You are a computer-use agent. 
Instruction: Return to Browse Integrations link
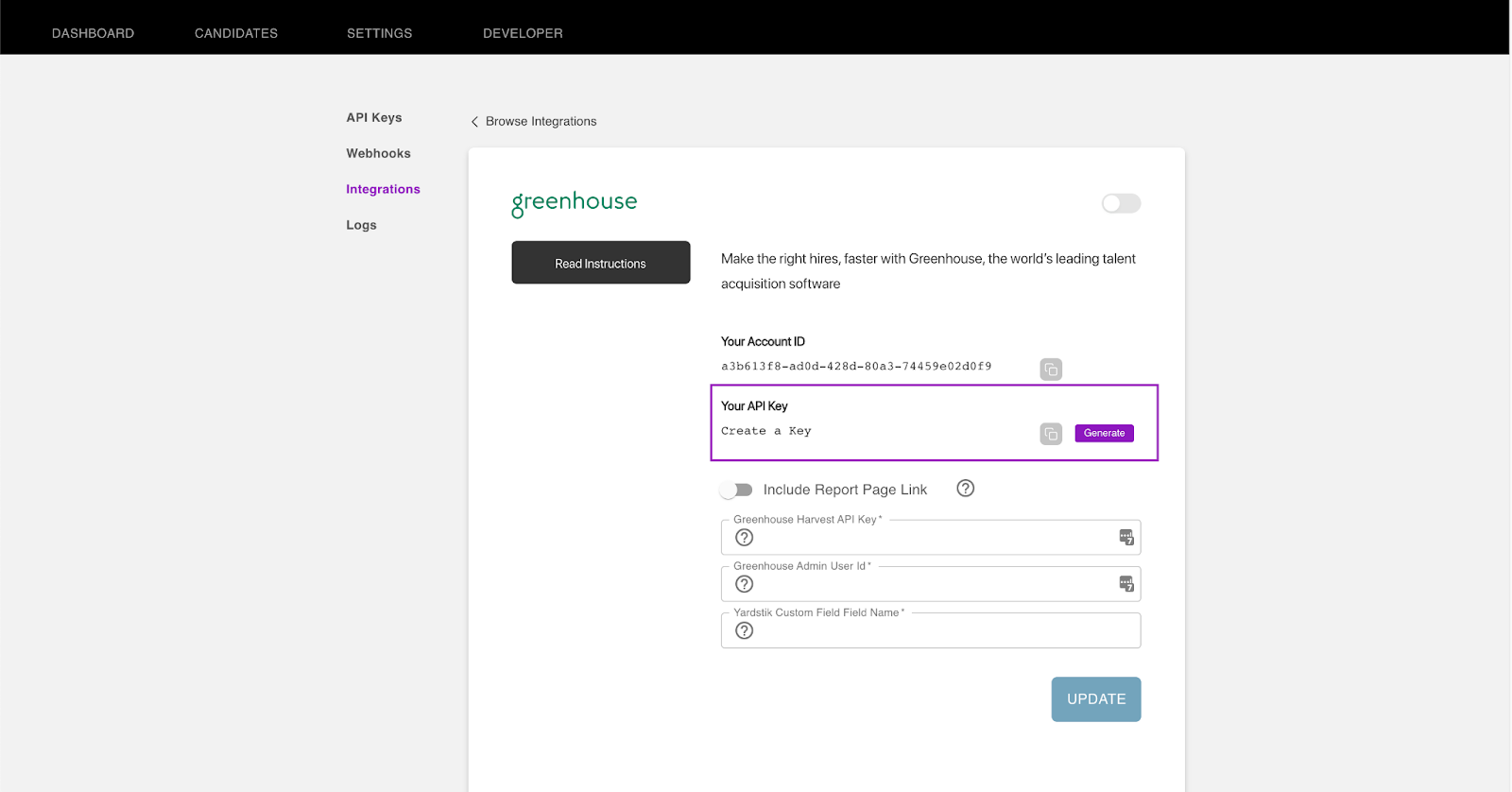pos(541,121)
